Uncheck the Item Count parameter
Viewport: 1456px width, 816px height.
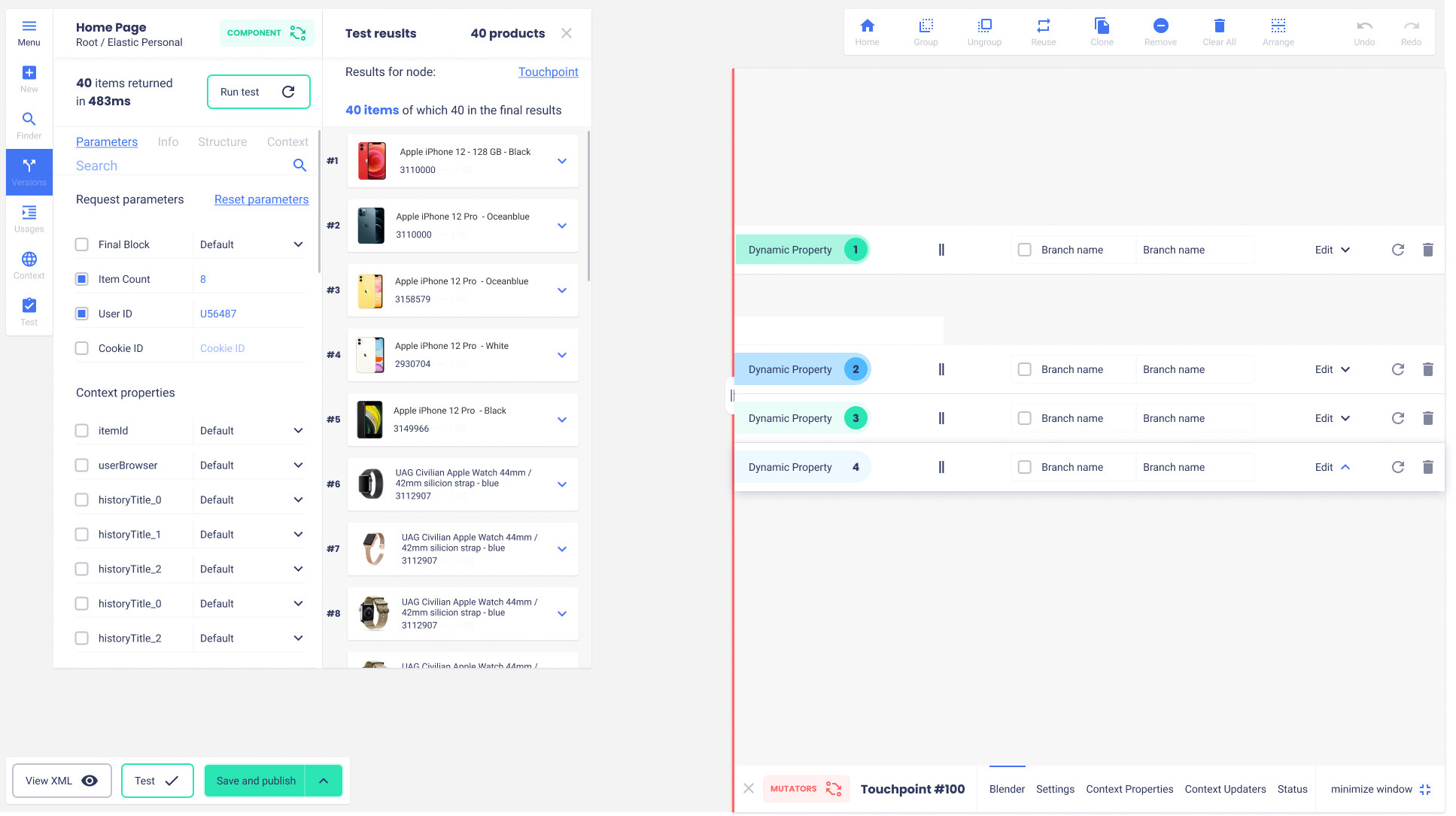[x=82, y=279]
